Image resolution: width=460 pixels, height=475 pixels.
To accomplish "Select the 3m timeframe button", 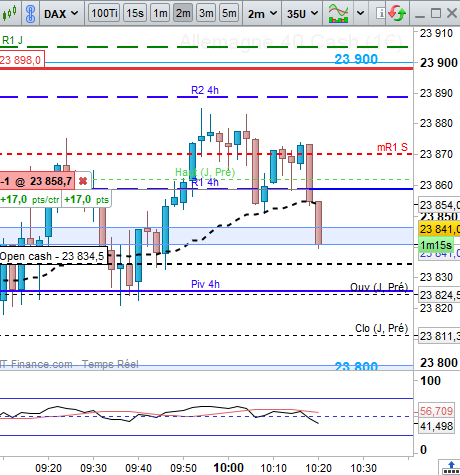I will [x=206, y=13].
